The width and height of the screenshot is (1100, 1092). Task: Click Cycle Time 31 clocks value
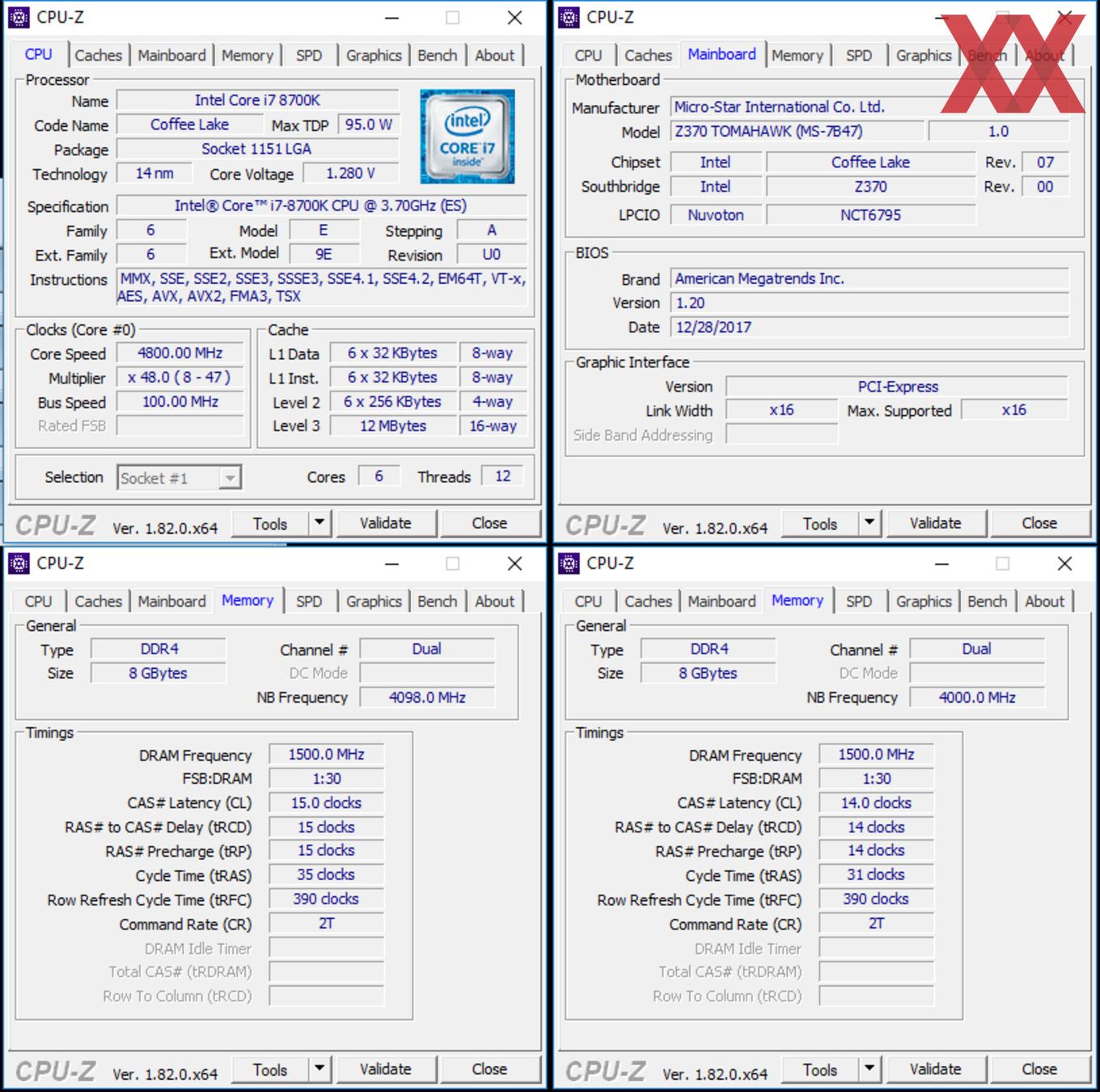[x=876, y=875]
